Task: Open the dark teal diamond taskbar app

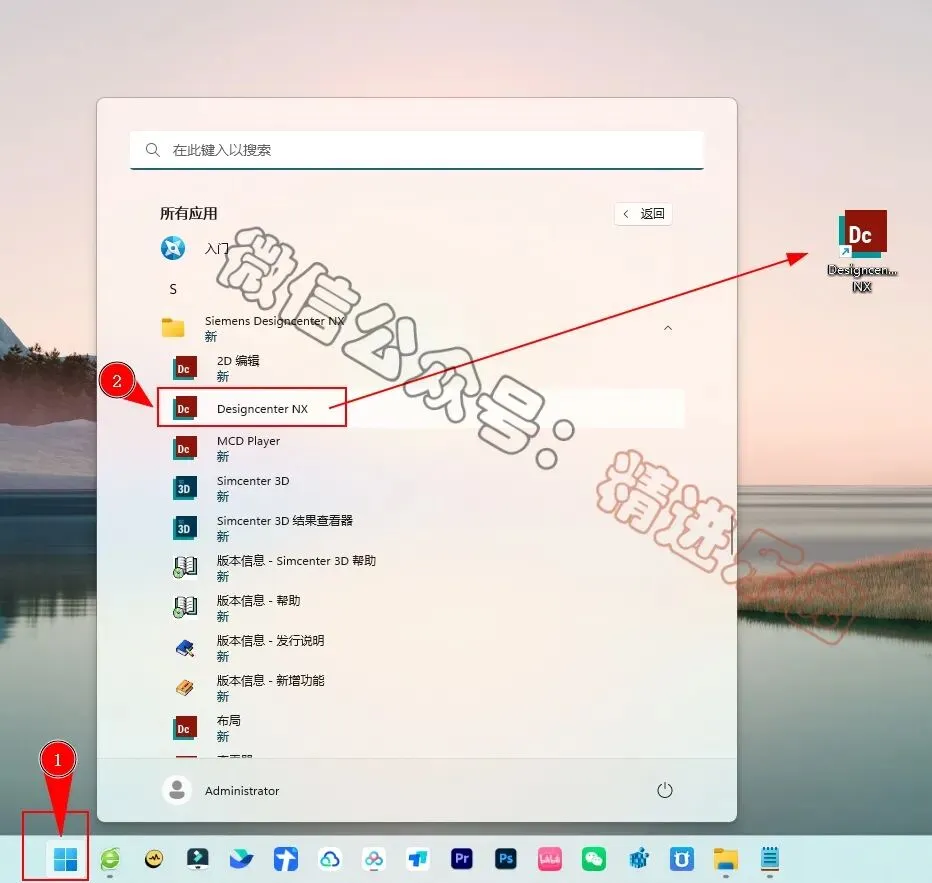Action: point(198,859)
